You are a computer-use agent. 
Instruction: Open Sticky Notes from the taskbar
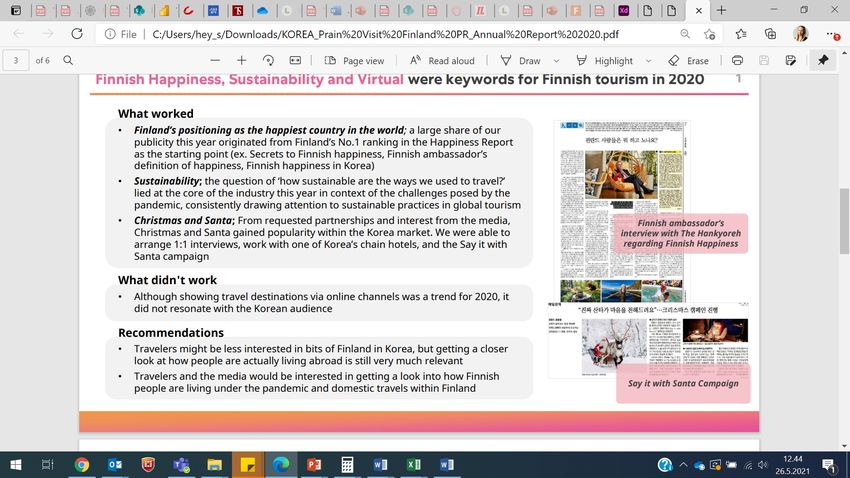pyautogui.click(x=248, y=464)
